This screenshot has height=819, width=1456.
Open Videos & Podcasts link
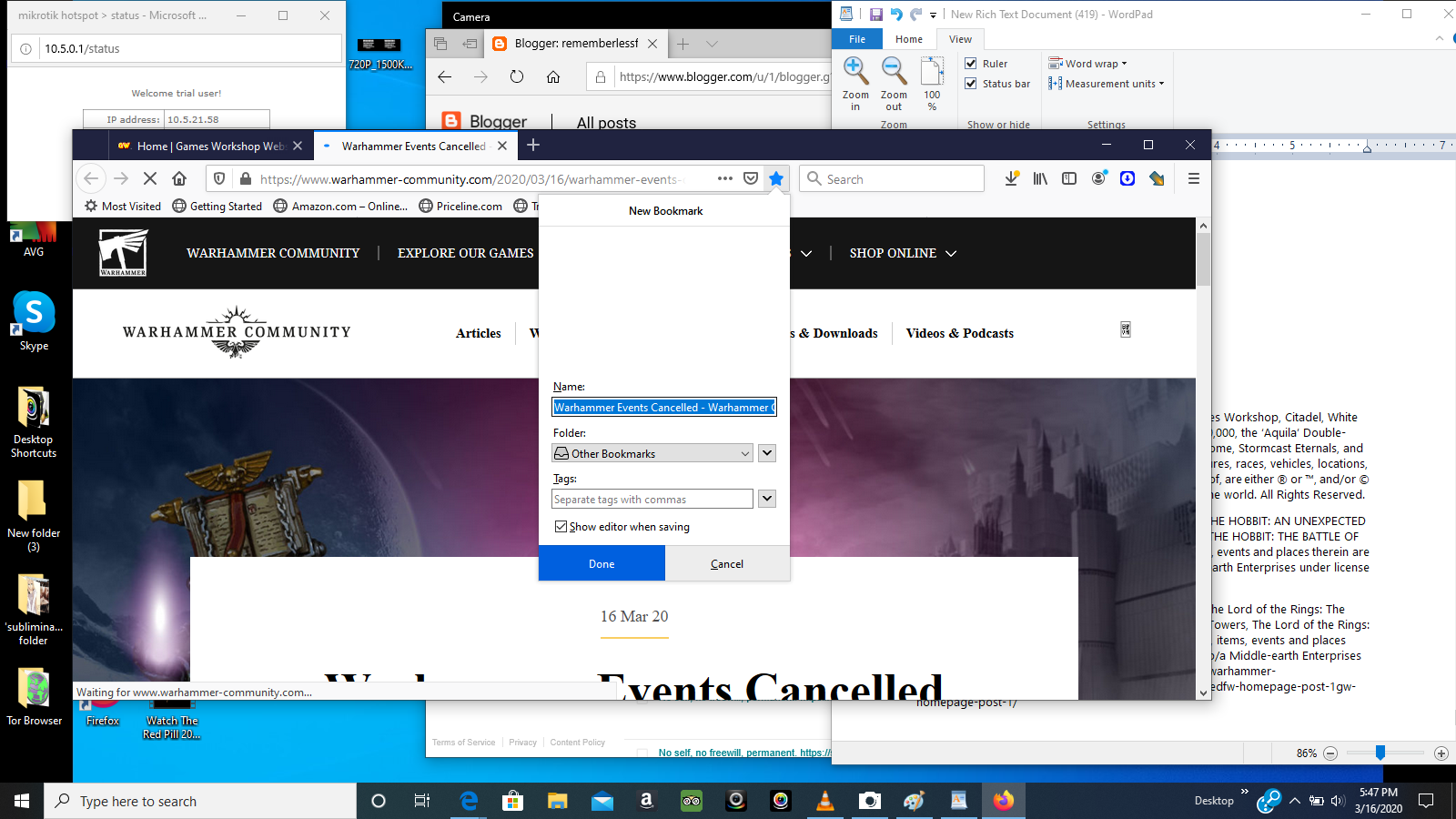pyautogui.click(x=960, y=333)
